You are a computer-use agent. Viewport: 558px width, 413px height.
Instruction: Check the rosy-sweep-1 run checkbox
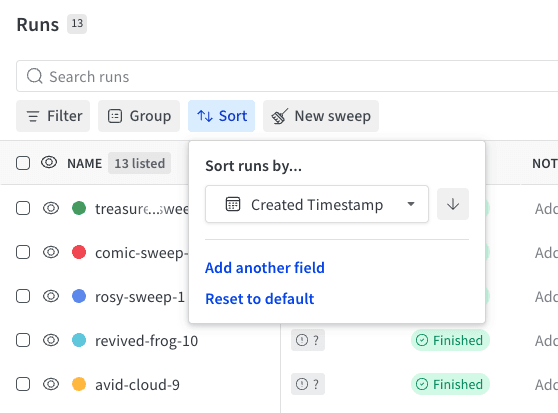click(x=23, y=296)
